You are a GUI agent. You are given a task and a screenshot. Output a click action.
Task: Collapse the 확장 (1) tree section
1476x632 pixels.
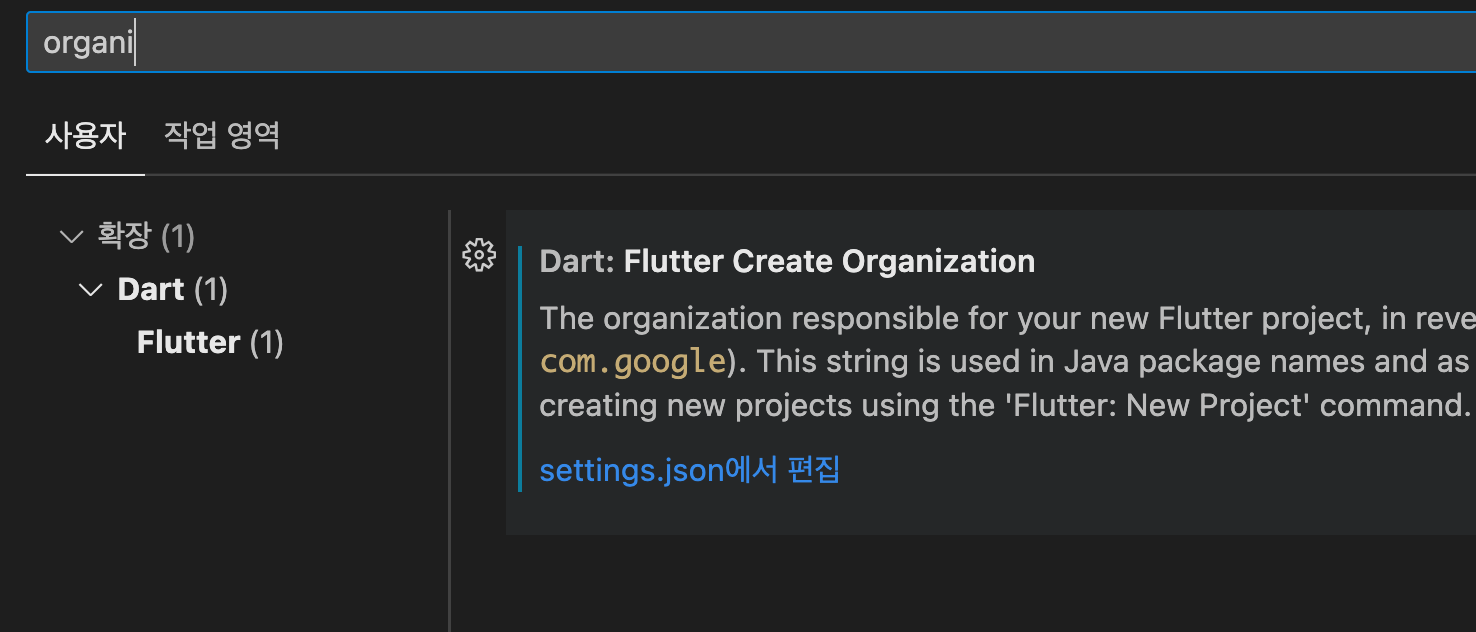pyautogui.click(x=71, y=237)
